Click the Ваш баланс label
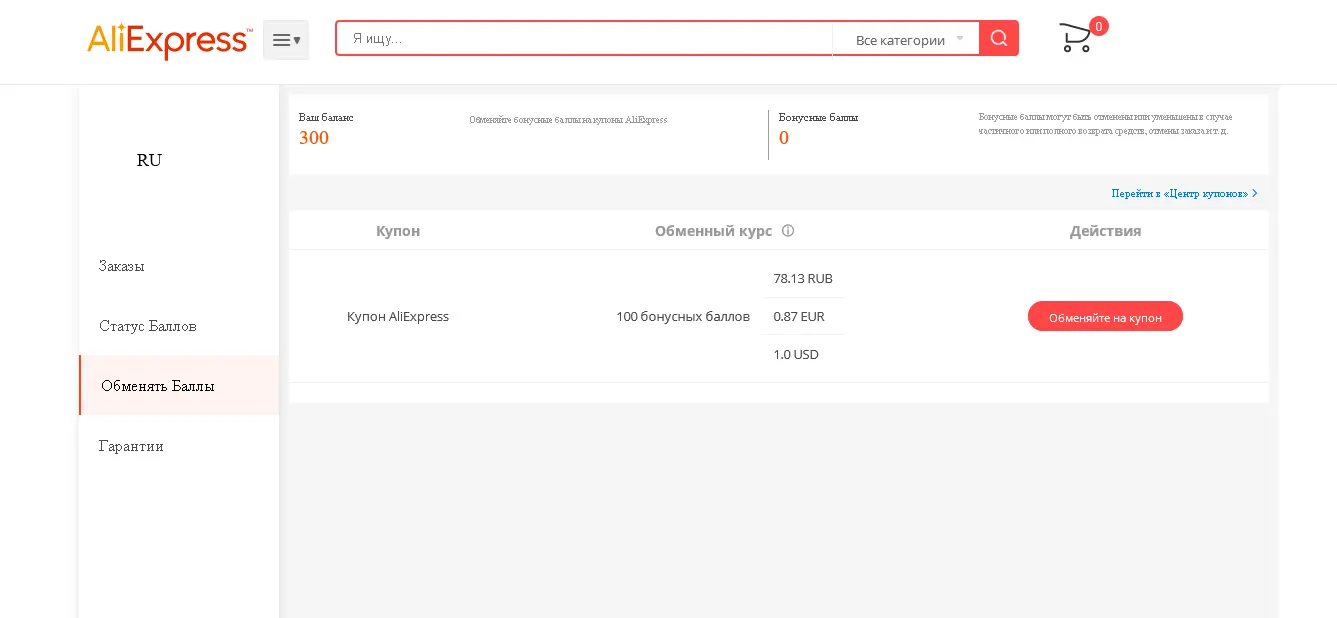Viewport: 1337px width, 618px height. click(326, 117)
